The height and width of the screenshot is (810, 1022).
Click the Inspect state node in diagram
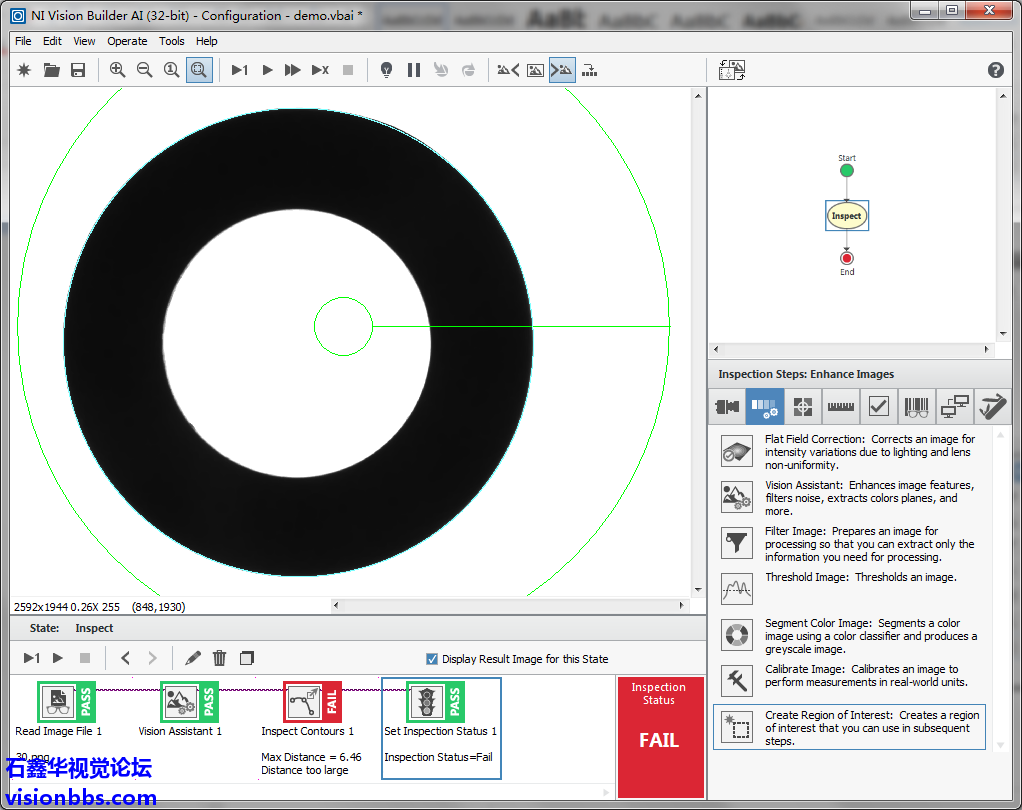(x=846, y=216)
